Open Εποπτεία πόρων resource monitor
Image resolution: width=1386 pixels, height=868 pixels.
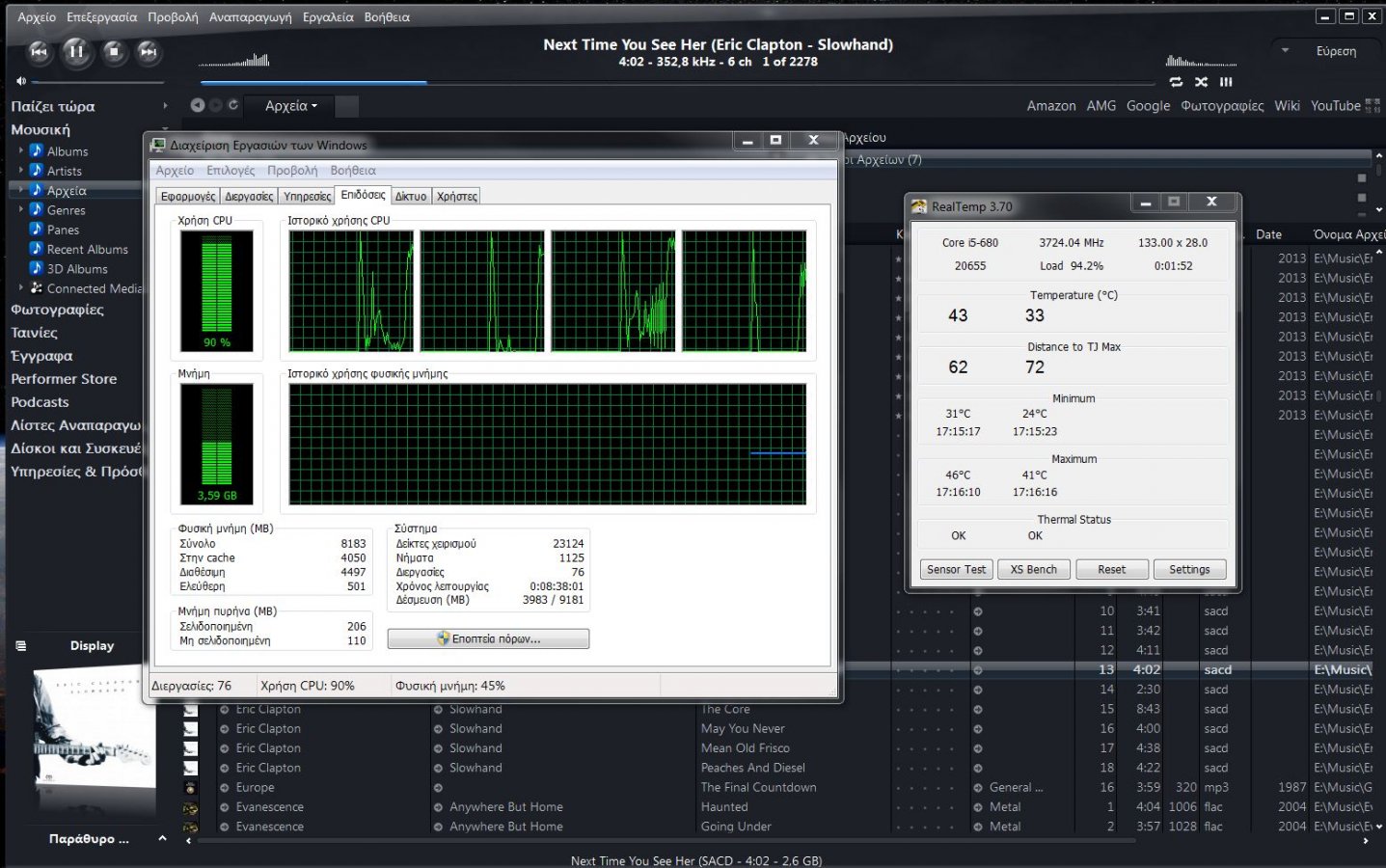[x=488, y=638]
